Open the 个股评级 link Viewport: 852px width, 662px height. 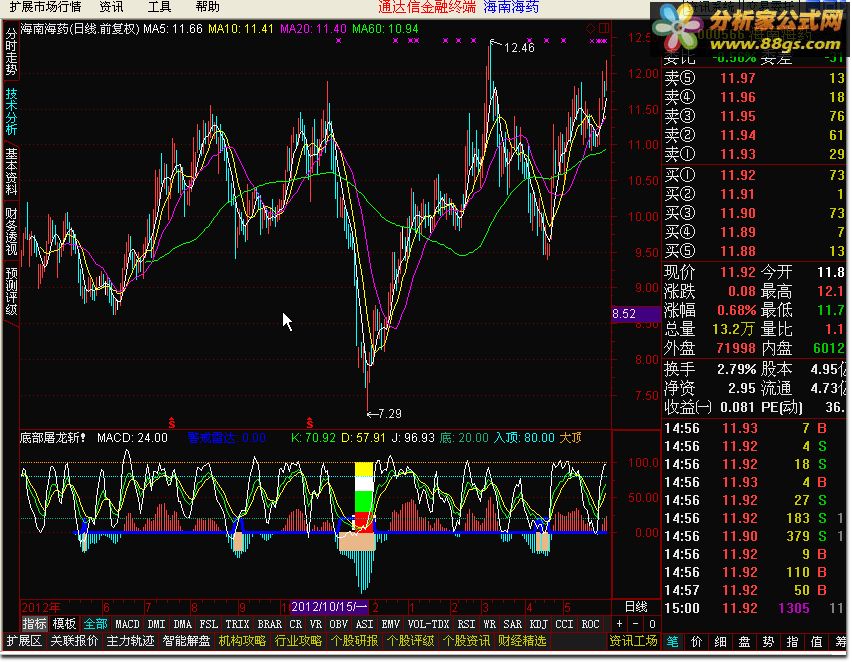tap(410, 641)
